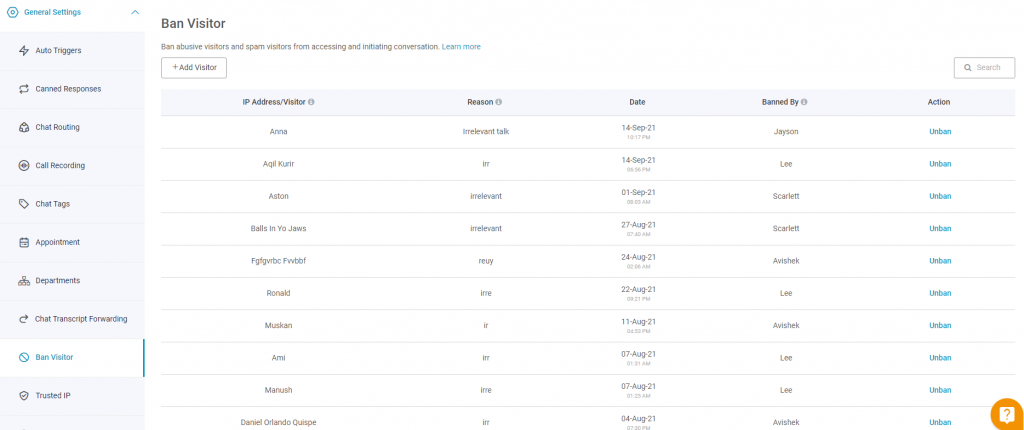Unban visitor Balls In Yo Jaws
This screenshot has width=1024, height=430.
pyautogui.click(x=940, y=229)
